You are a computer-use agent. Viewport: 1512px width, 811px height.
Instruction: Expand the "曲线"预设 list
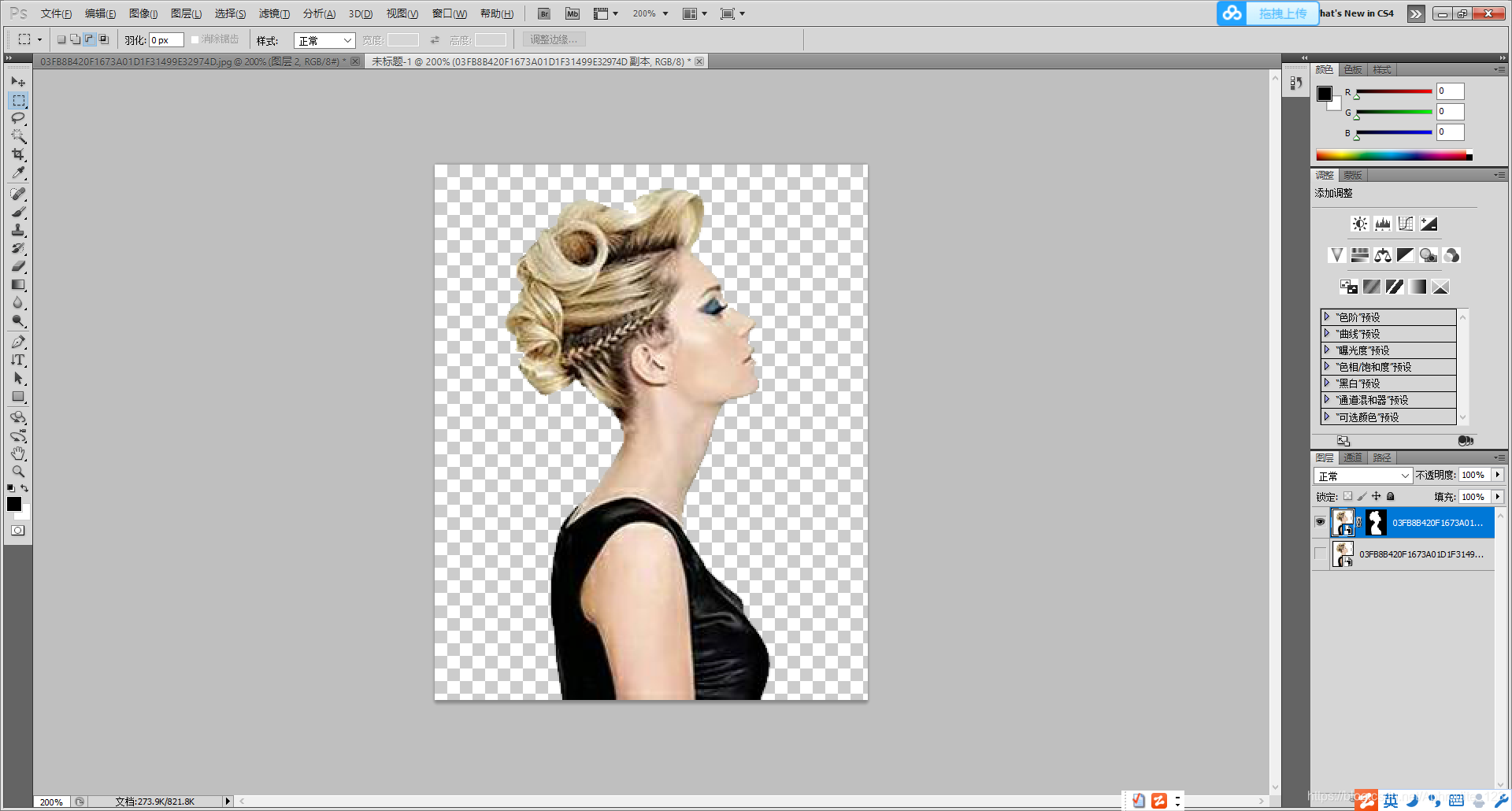(1327, 333)
